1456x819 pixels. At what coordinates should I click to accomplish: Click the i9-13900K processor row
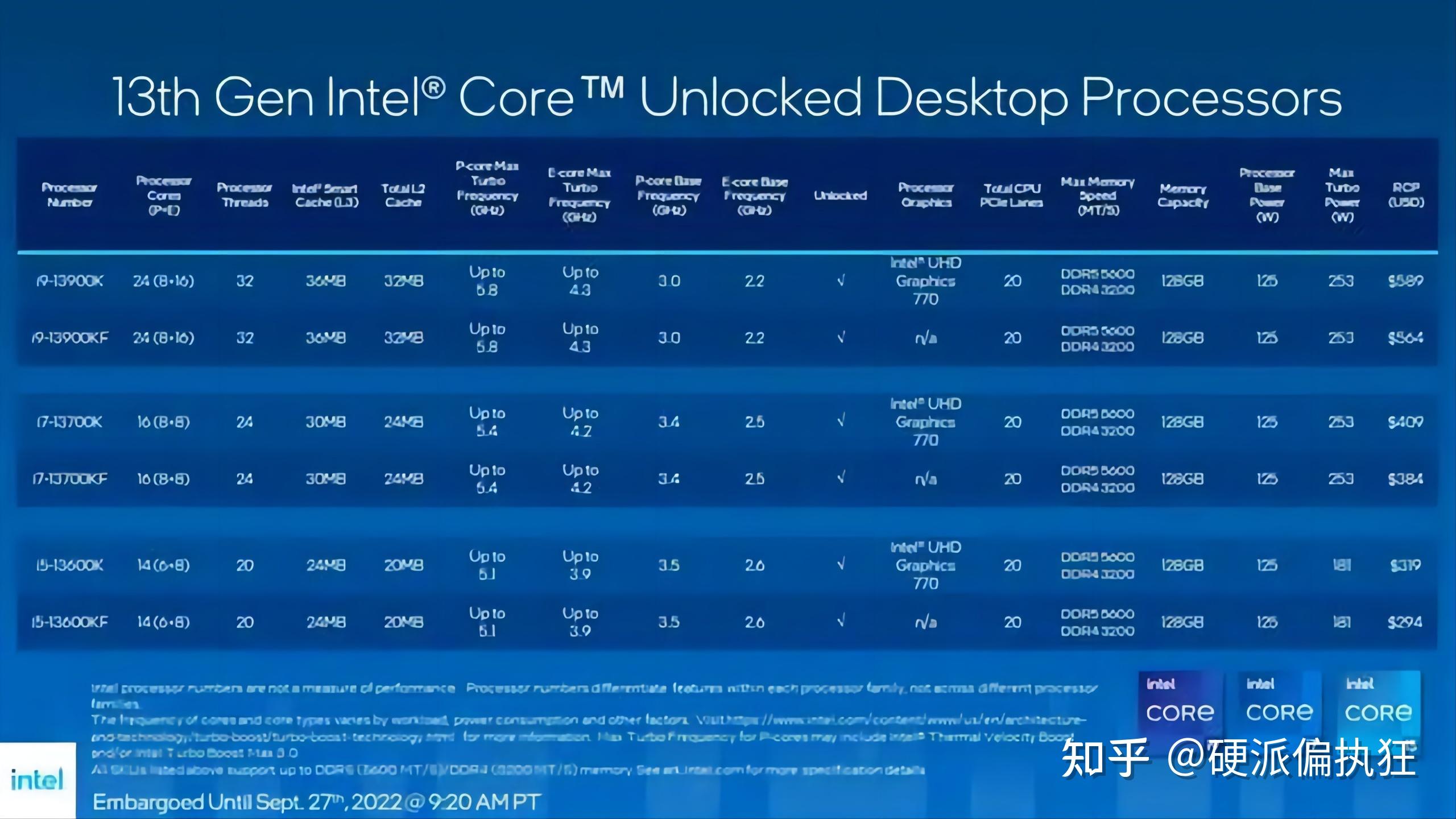(x=728, y=280)
